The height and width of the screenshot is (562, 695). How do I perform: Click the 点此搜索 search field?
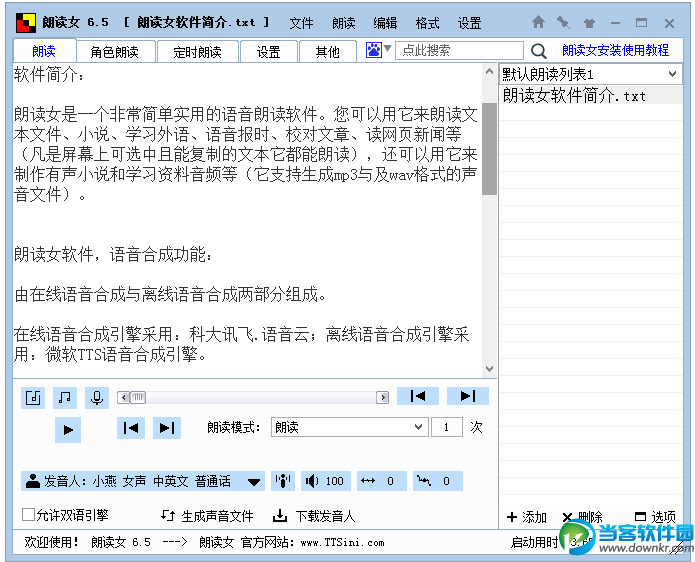459,51
